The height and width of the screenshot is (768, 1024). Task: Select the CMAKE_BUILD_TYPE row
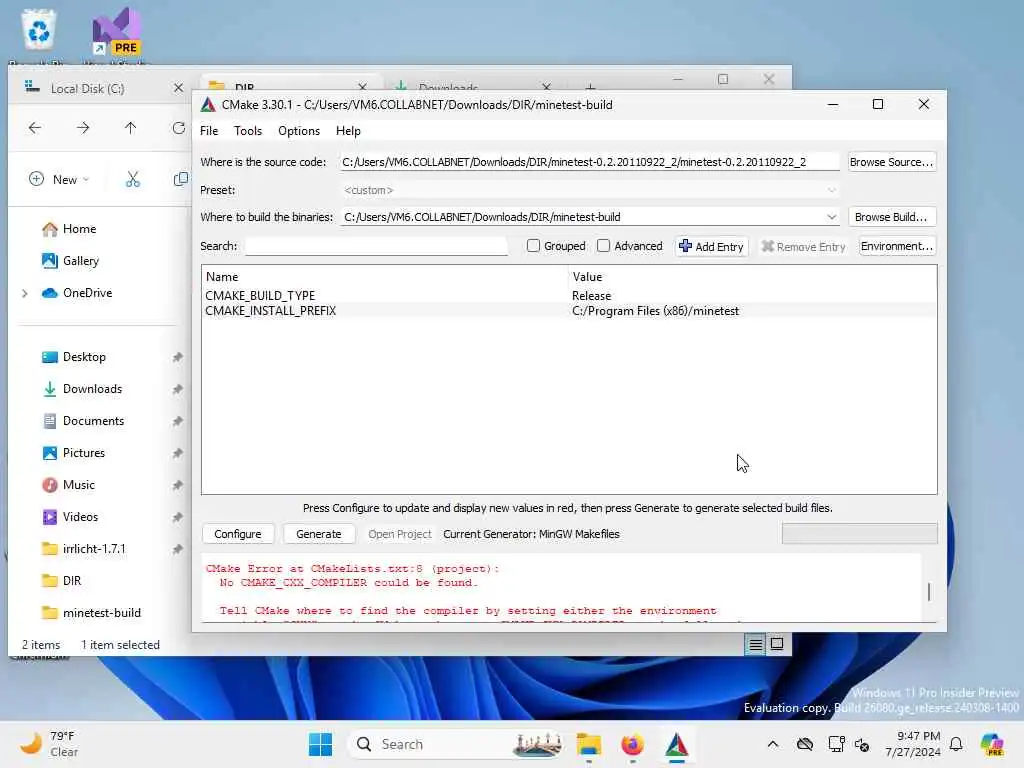pyautogui.click(x=569, y=296)
